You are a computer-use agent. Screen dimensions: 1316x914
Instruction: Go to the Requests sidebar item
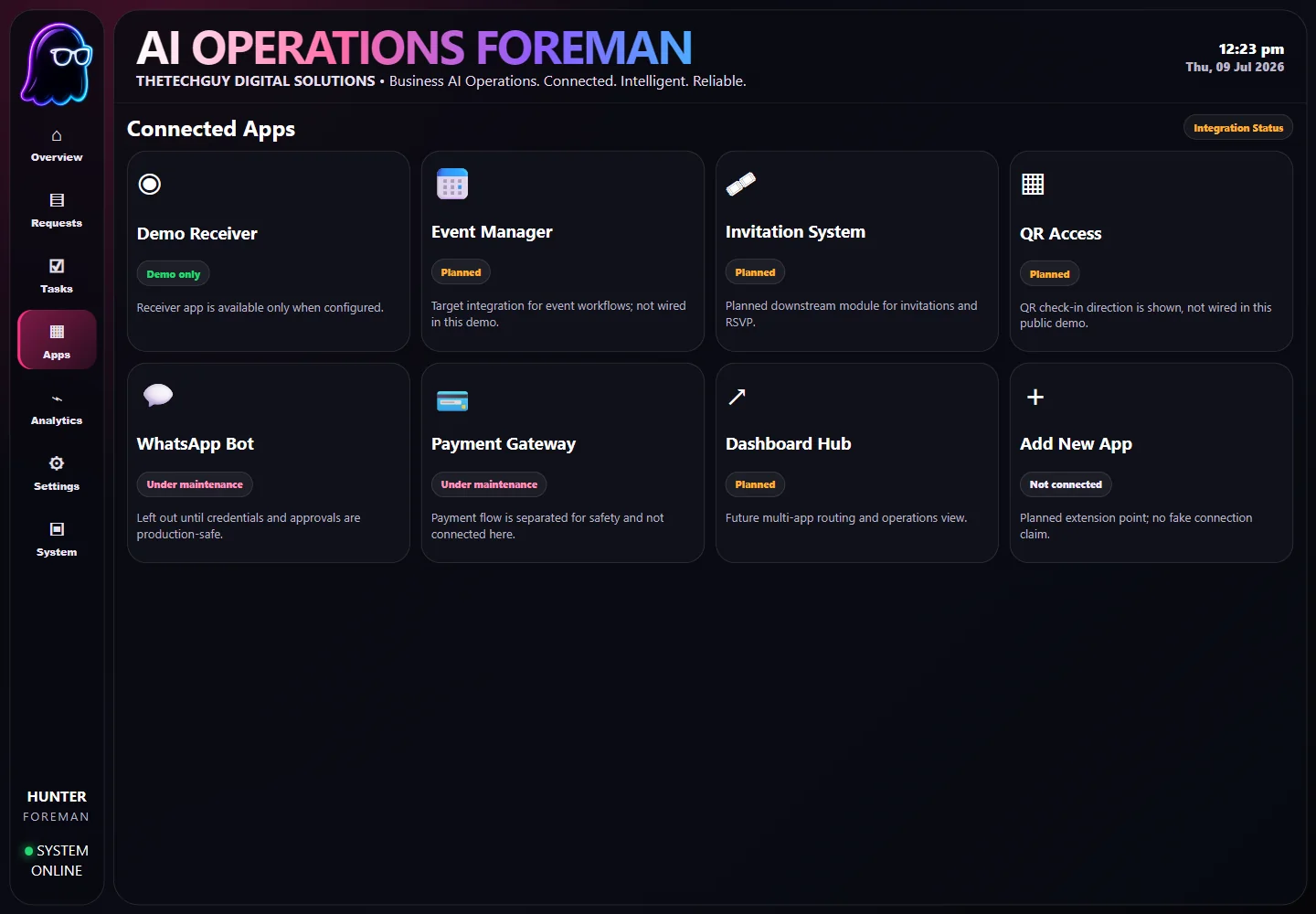point(57,210)
